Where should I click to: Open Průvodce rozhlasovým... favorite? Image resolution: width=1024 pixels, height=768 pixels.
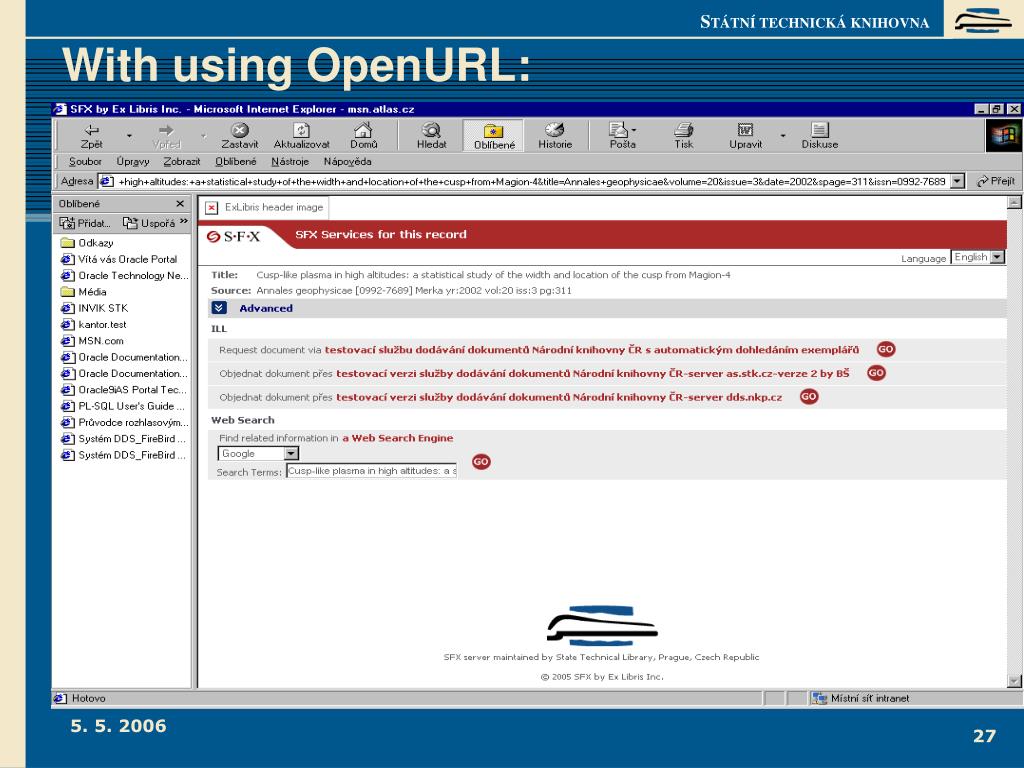point(125,423)
